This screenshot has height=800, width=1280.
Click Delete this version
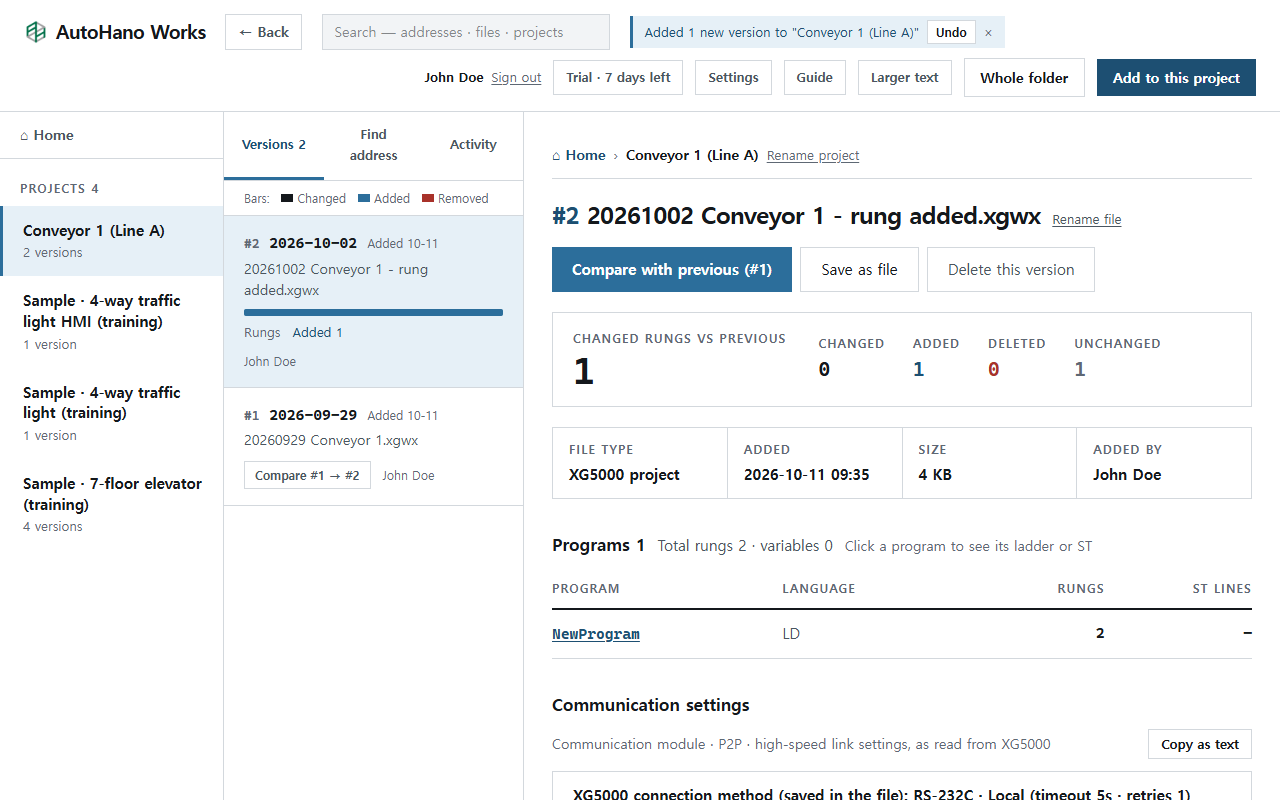[1011, 270]
